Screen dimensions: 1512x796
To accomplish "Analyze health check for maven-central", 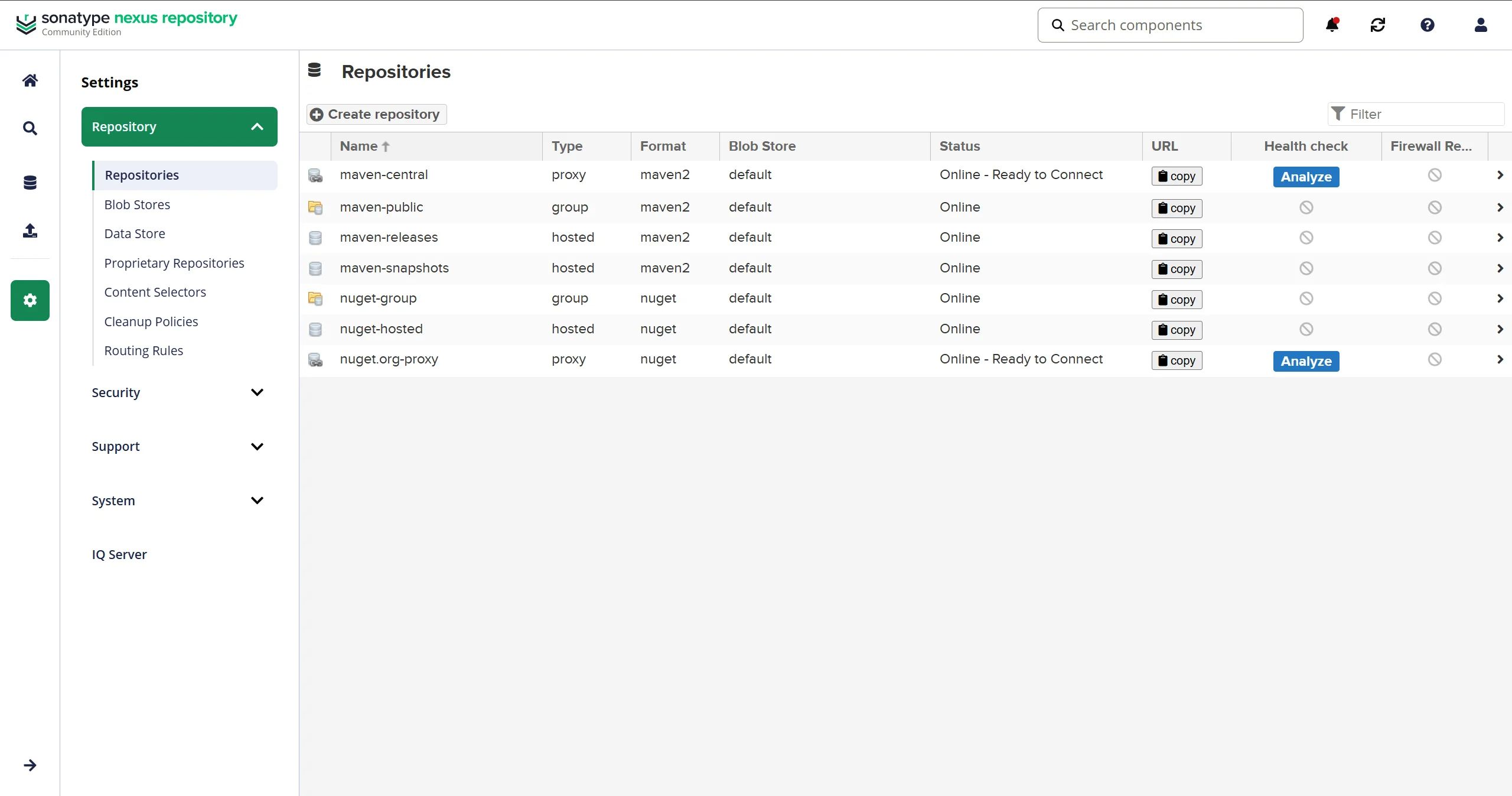I will pos(1306,177).
